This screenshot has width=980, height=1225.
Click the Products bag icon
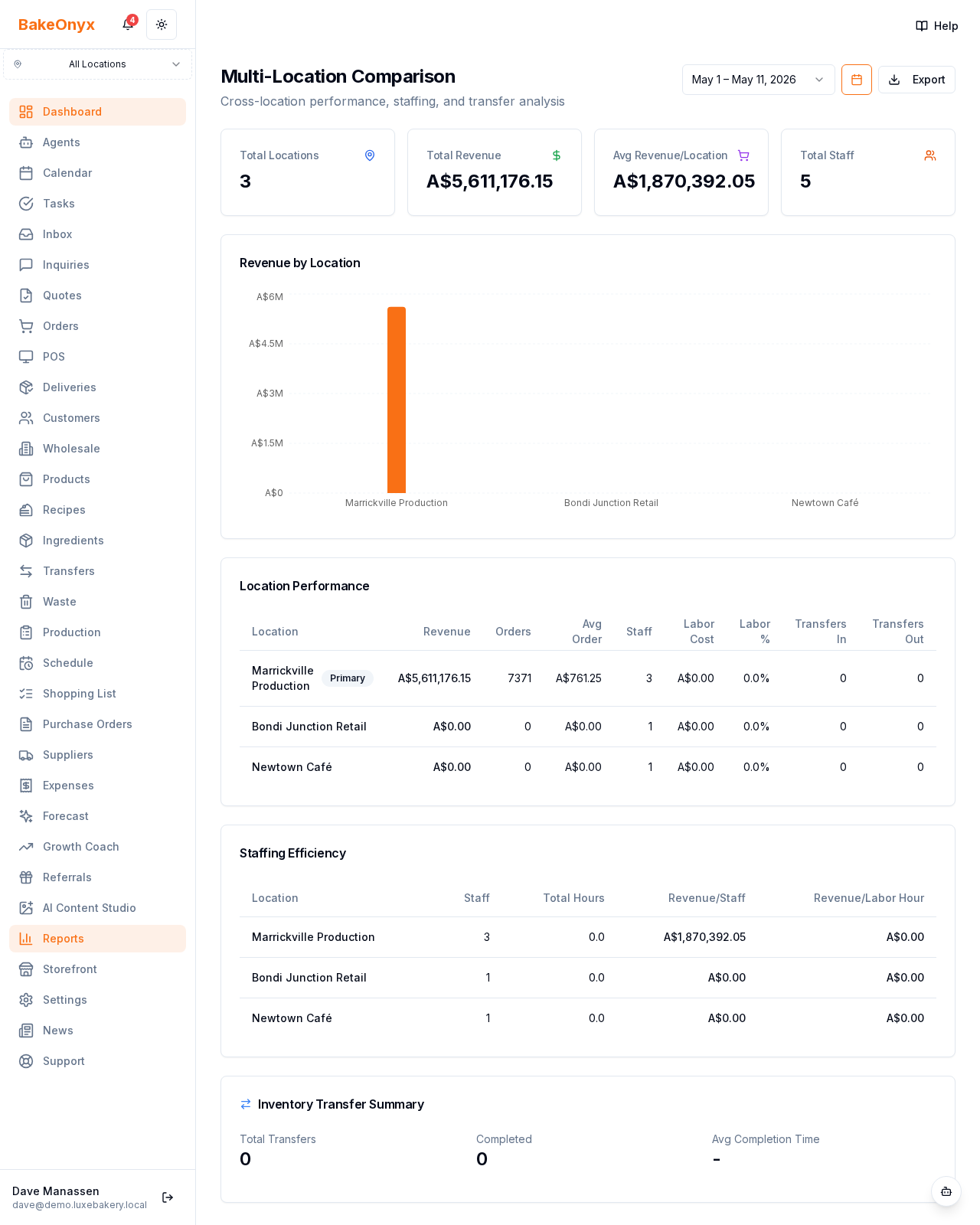(x=26, y=479)
